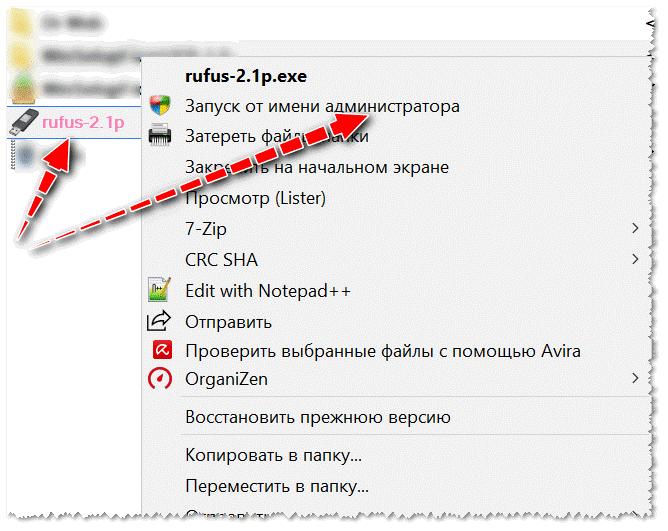Select the rufus-2.1p file name
668x531 pixels.
83,122
